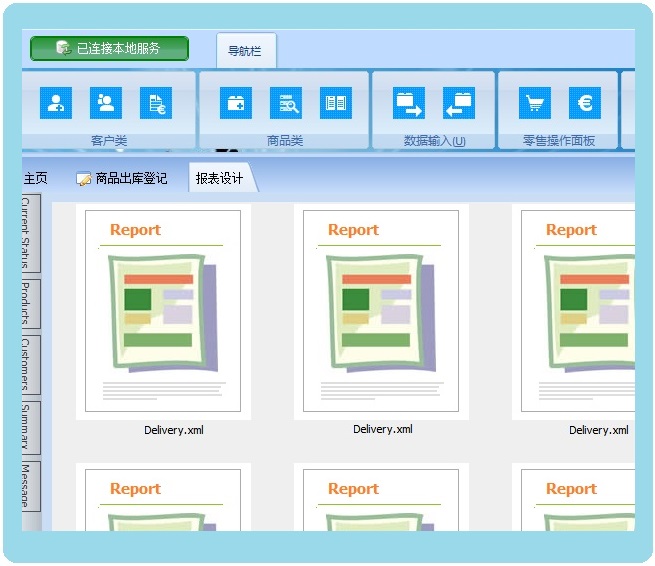Select the 报表设计 tab

[x=220, y=179]
